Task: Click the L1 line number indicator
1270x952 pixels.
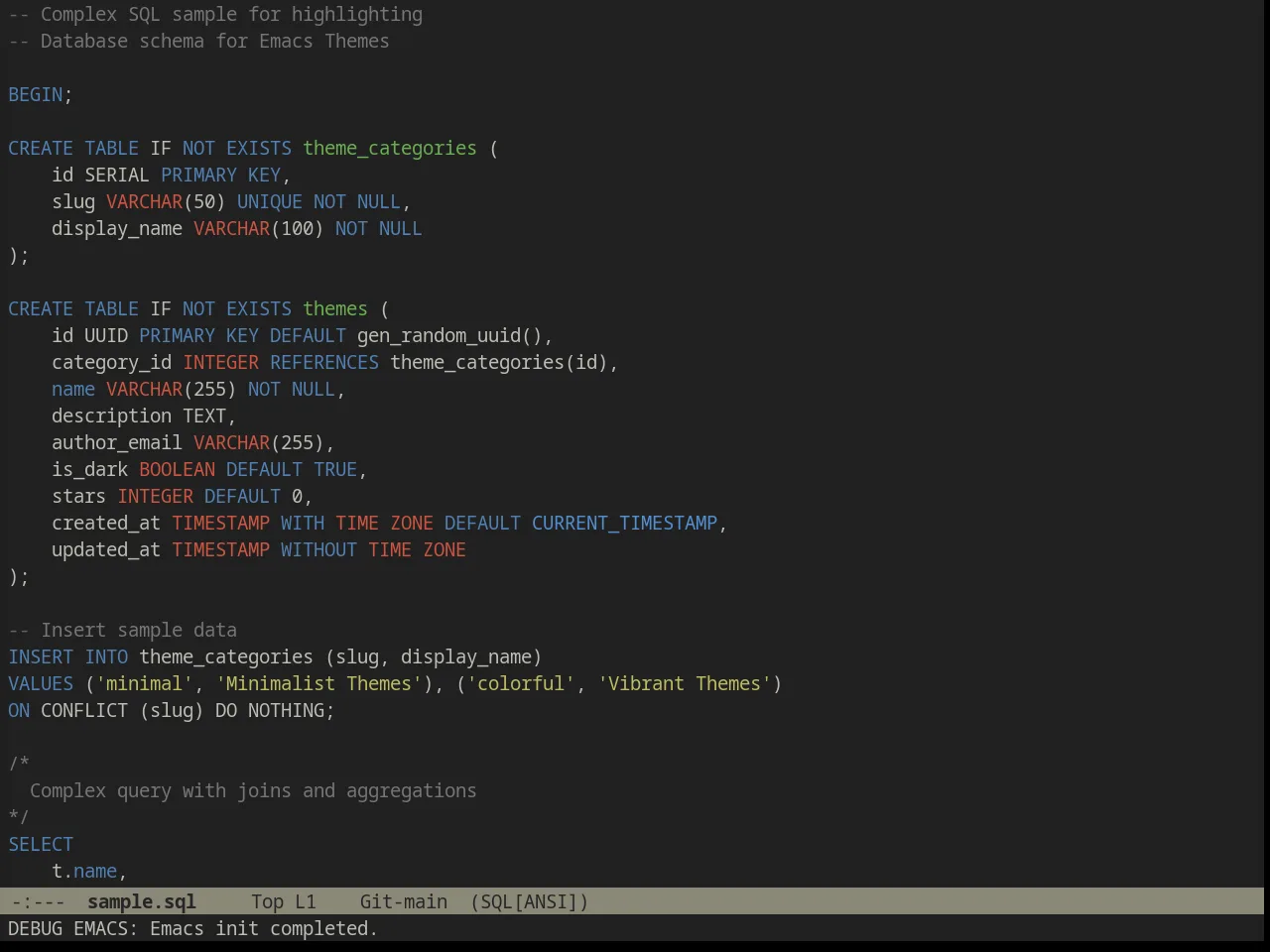Action: [305, 901]
